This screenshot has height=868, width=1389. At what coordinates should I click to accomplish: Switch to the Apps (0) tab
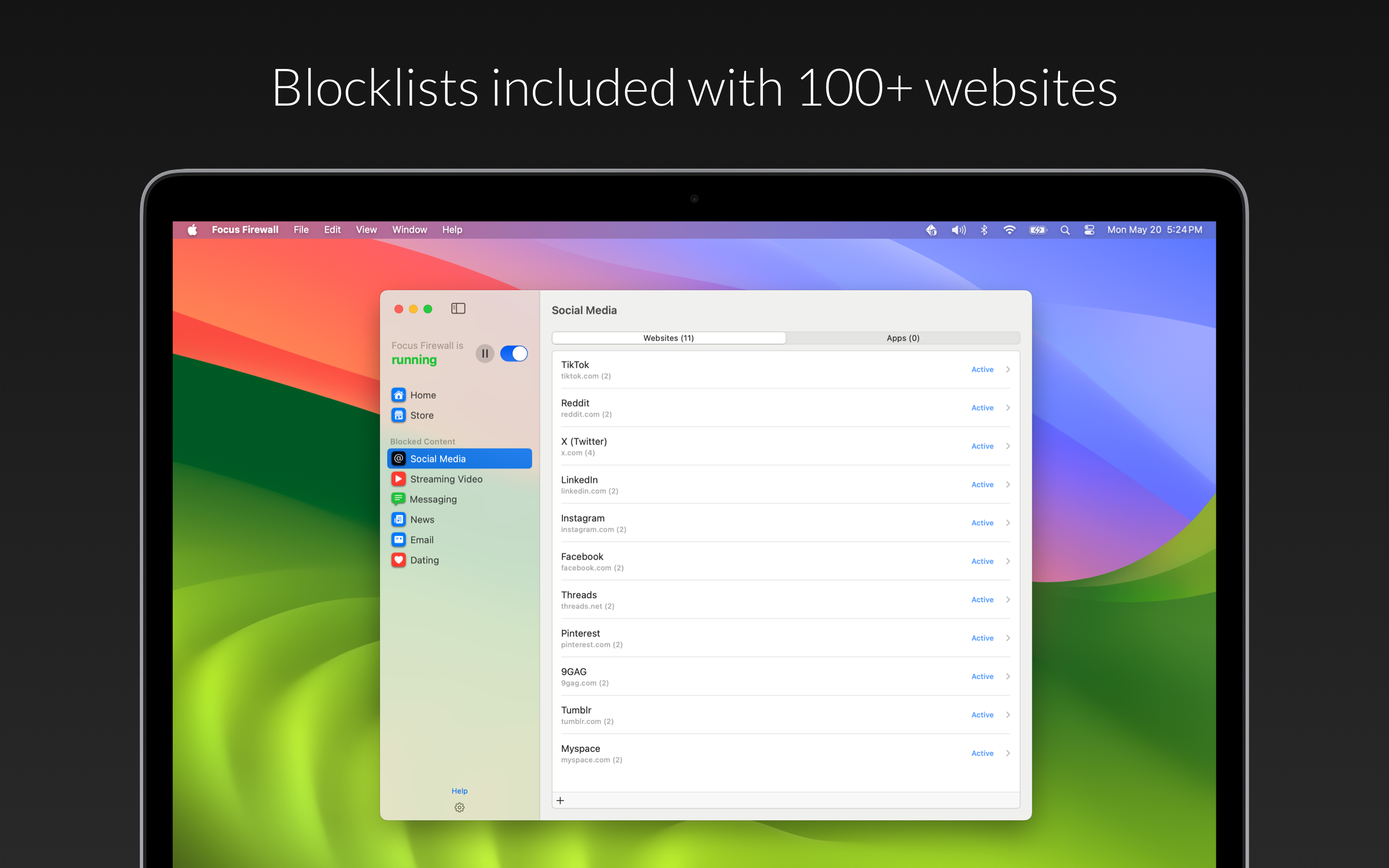903,338
